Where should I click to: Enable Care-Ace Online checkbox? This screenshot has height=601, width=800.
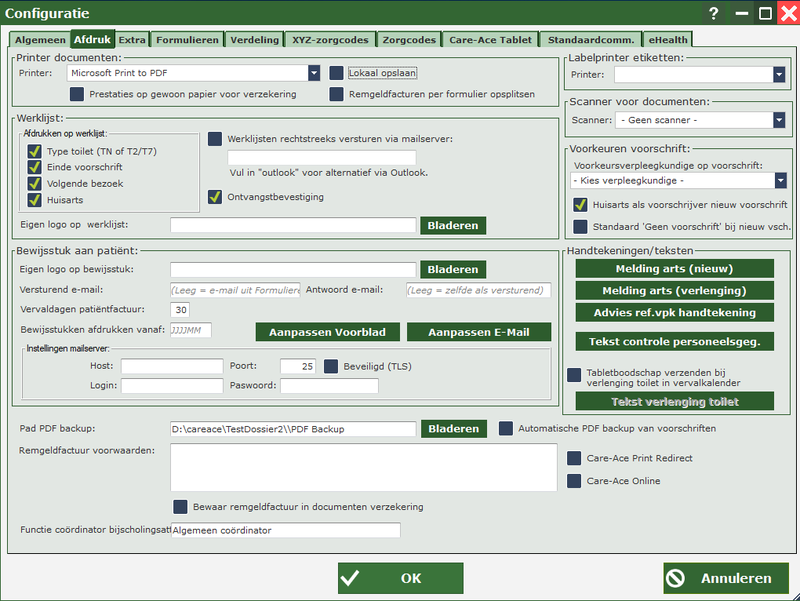coord(574,481)
